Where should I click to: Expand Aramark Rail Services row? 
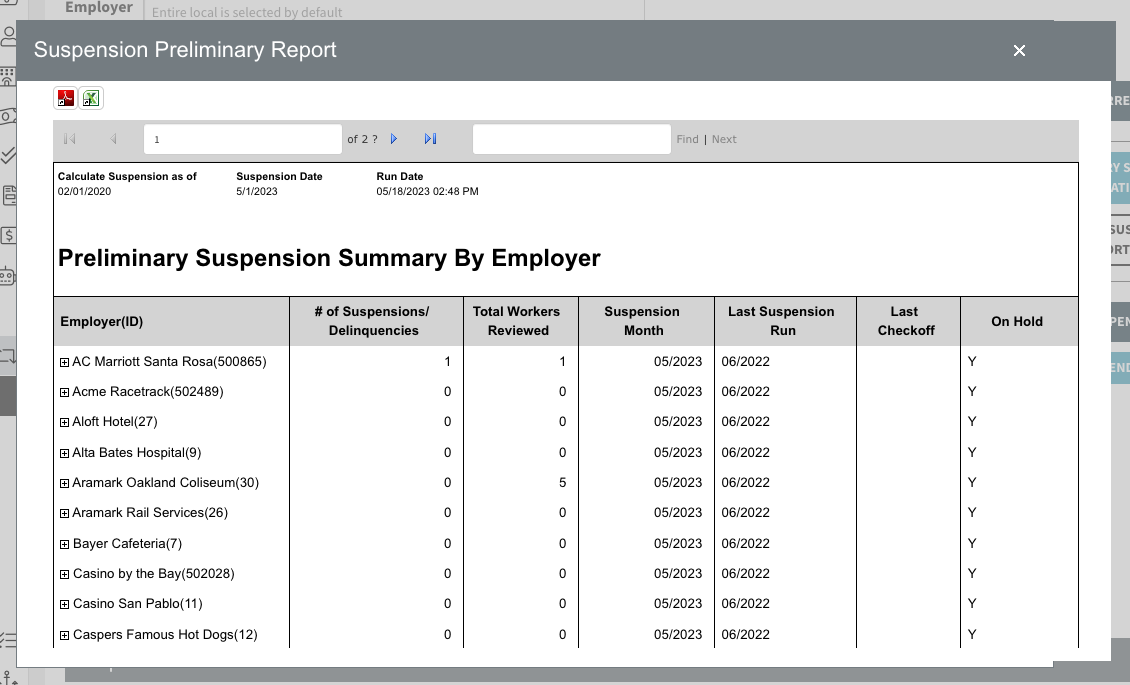64,514
